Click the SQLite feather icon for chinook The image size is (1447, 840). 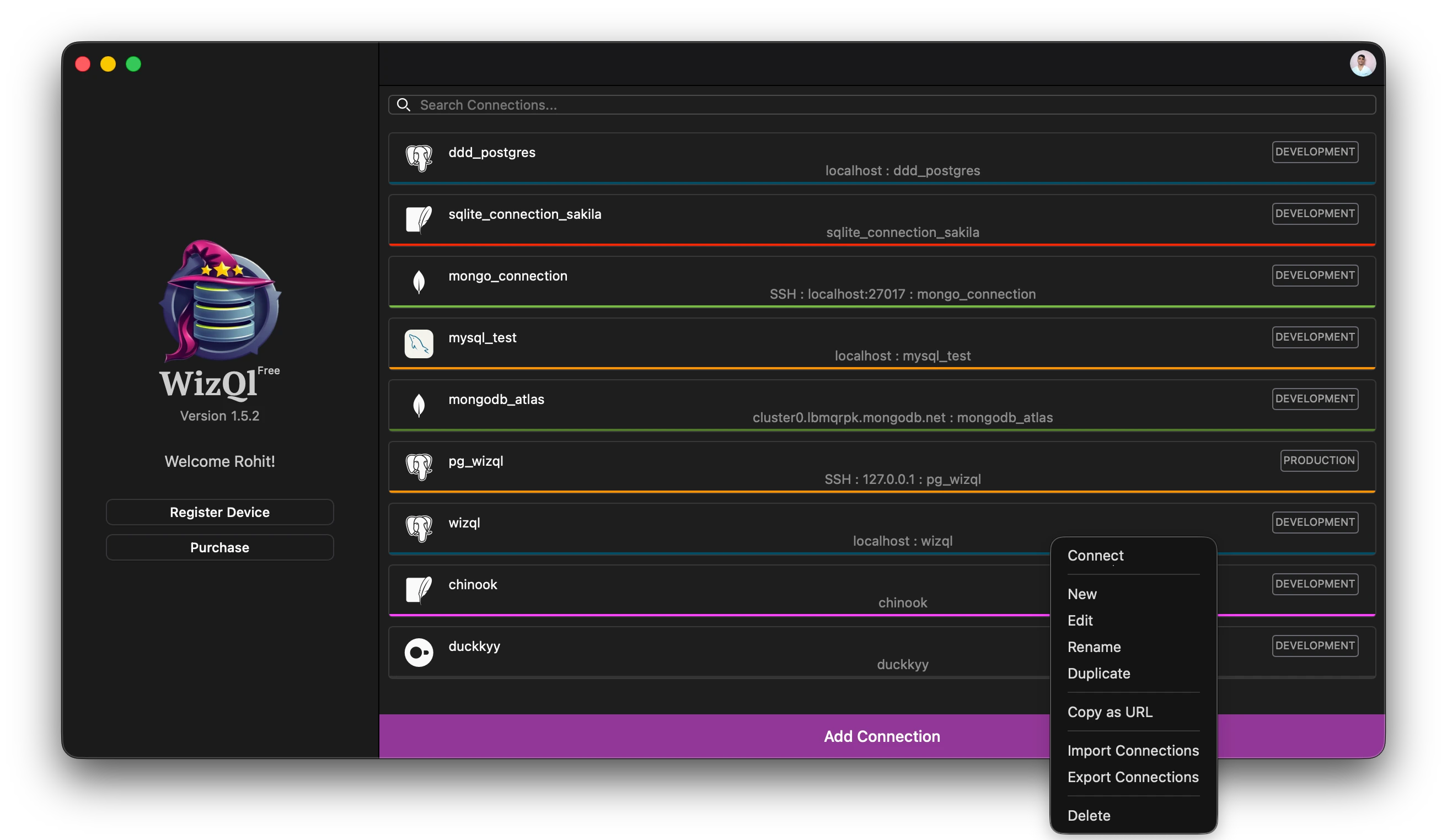point(419,590)
